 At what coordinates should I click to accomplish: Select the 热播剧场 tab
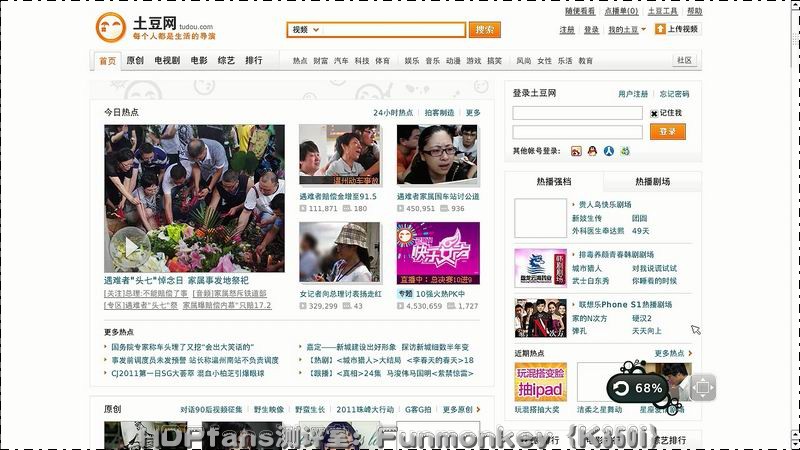click(x=653, y=182)
